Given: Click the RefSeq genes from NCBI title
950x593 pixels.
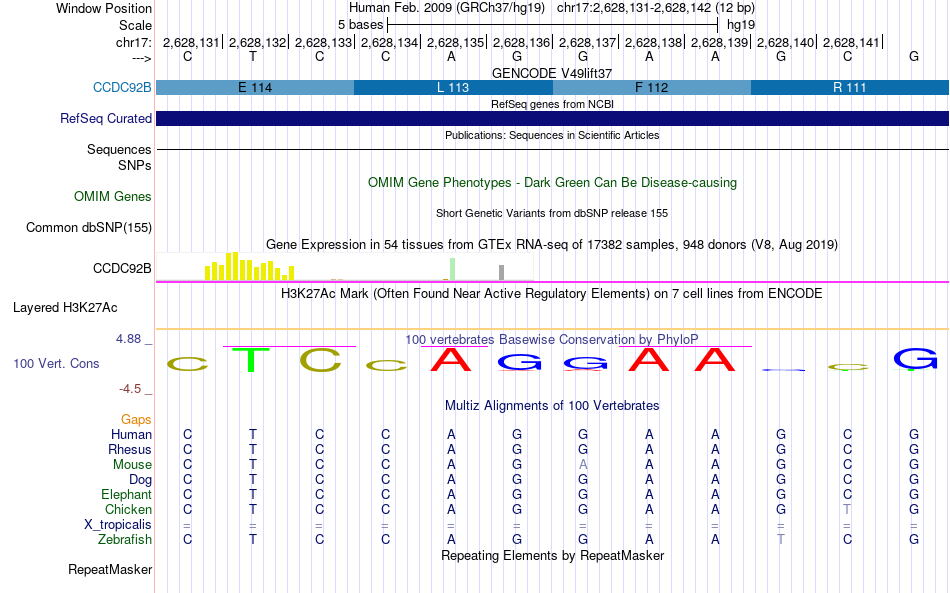Looking at the screenshot, I should (x=552, y=104).
